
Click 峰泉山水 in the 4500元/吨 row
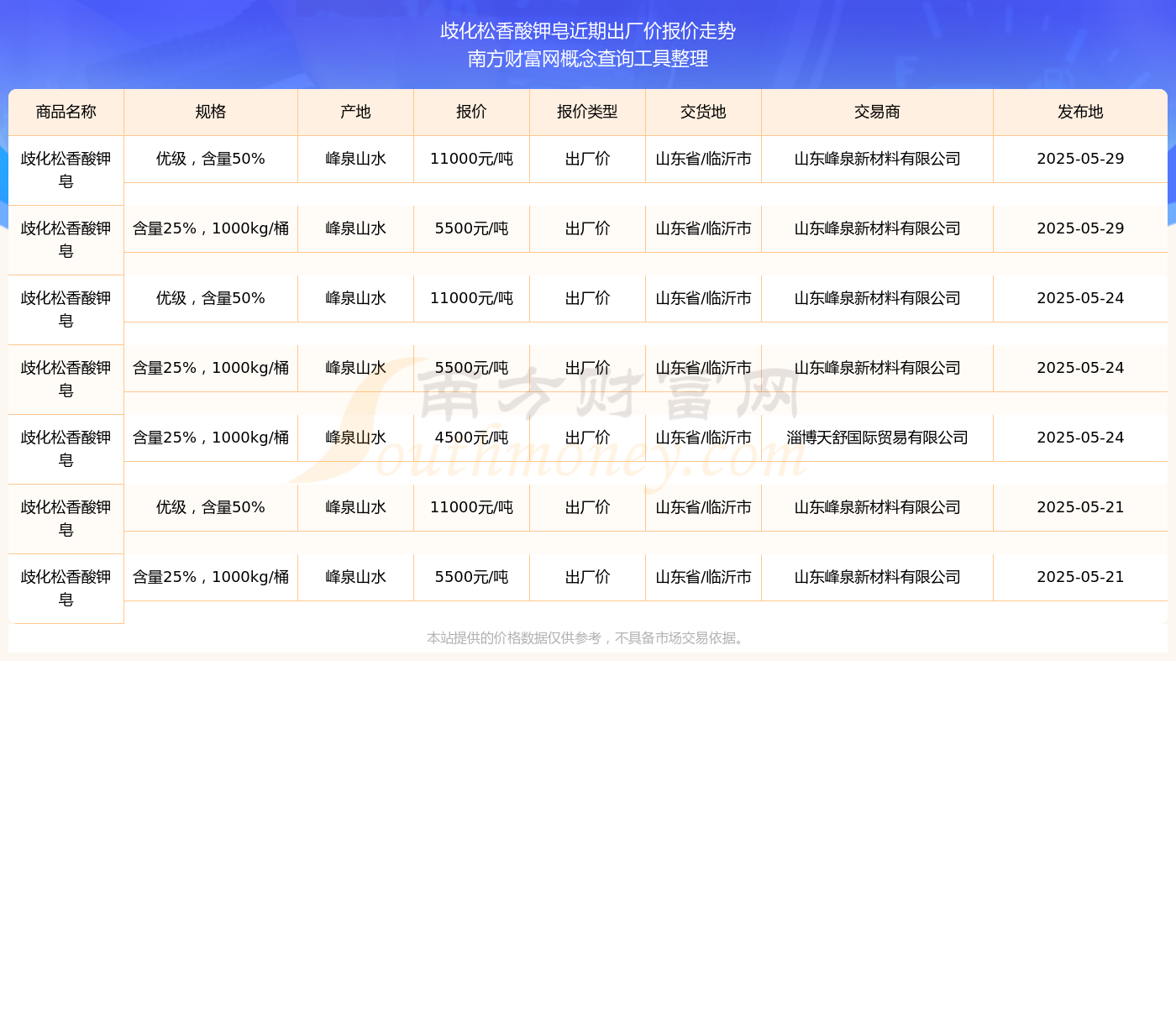tap(356, 438)
